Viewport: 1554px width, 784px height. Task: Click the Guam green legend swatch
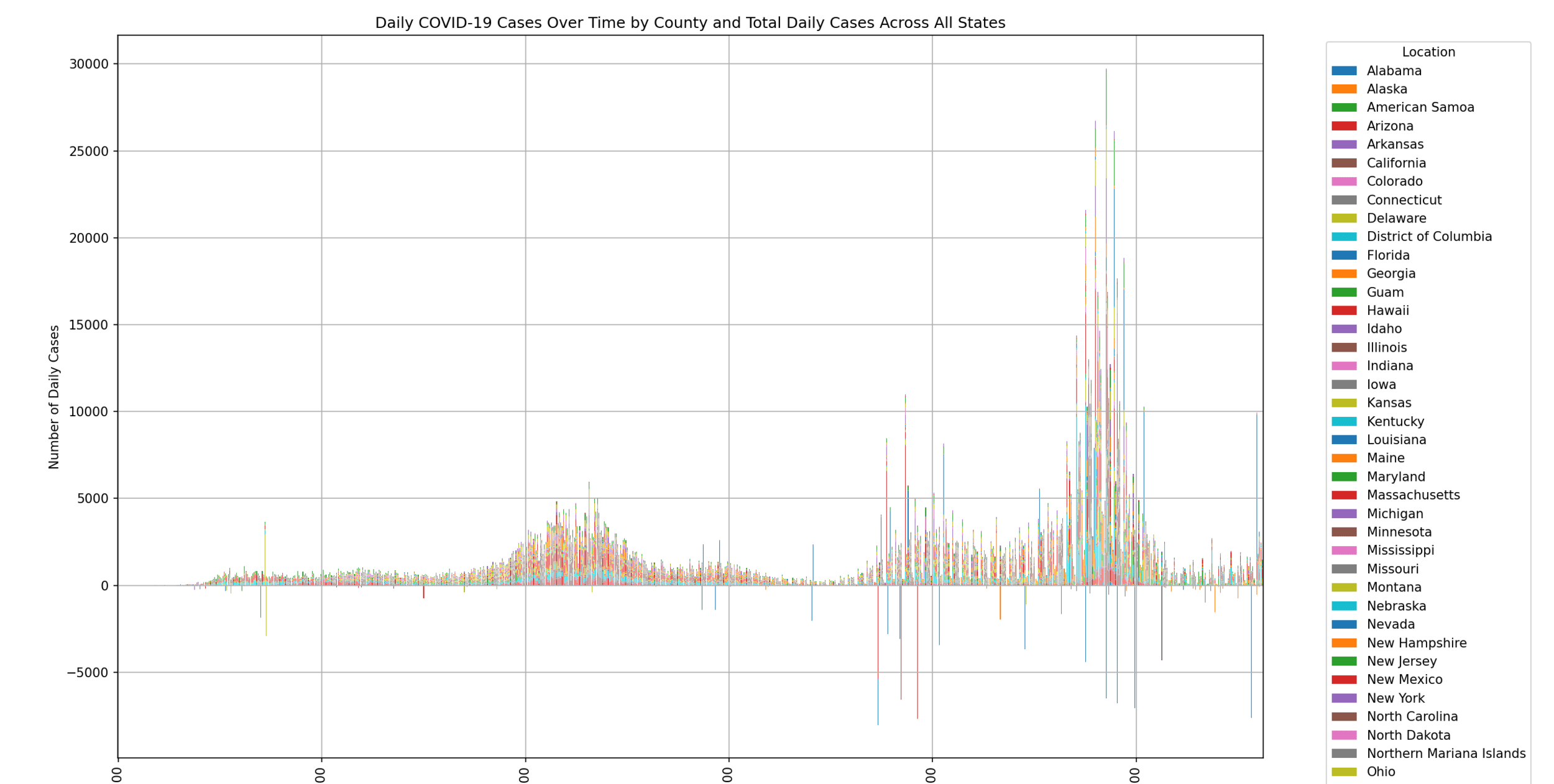(x=1343, y=293)
